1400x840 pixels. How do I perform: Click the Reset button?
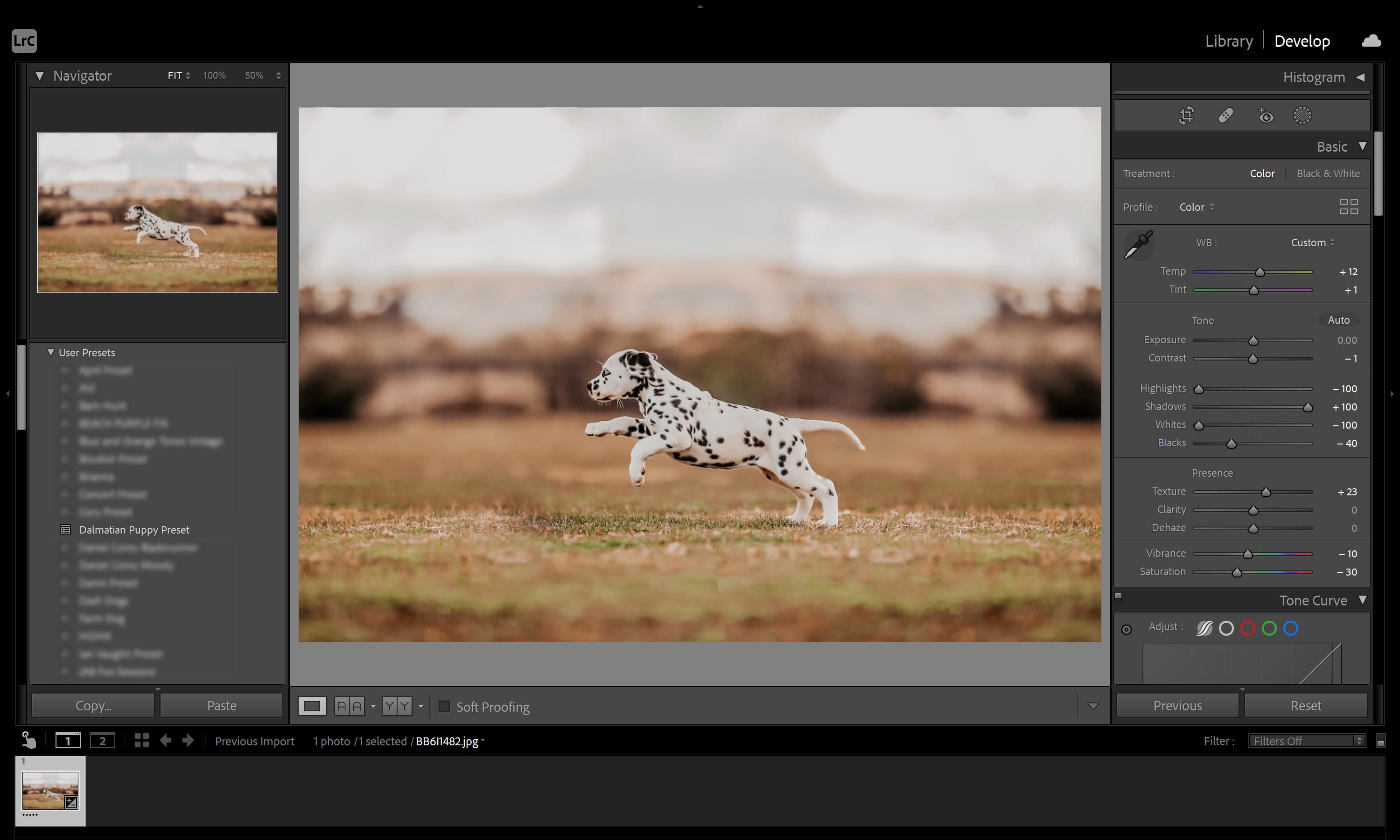click(x=1305, y=705)
